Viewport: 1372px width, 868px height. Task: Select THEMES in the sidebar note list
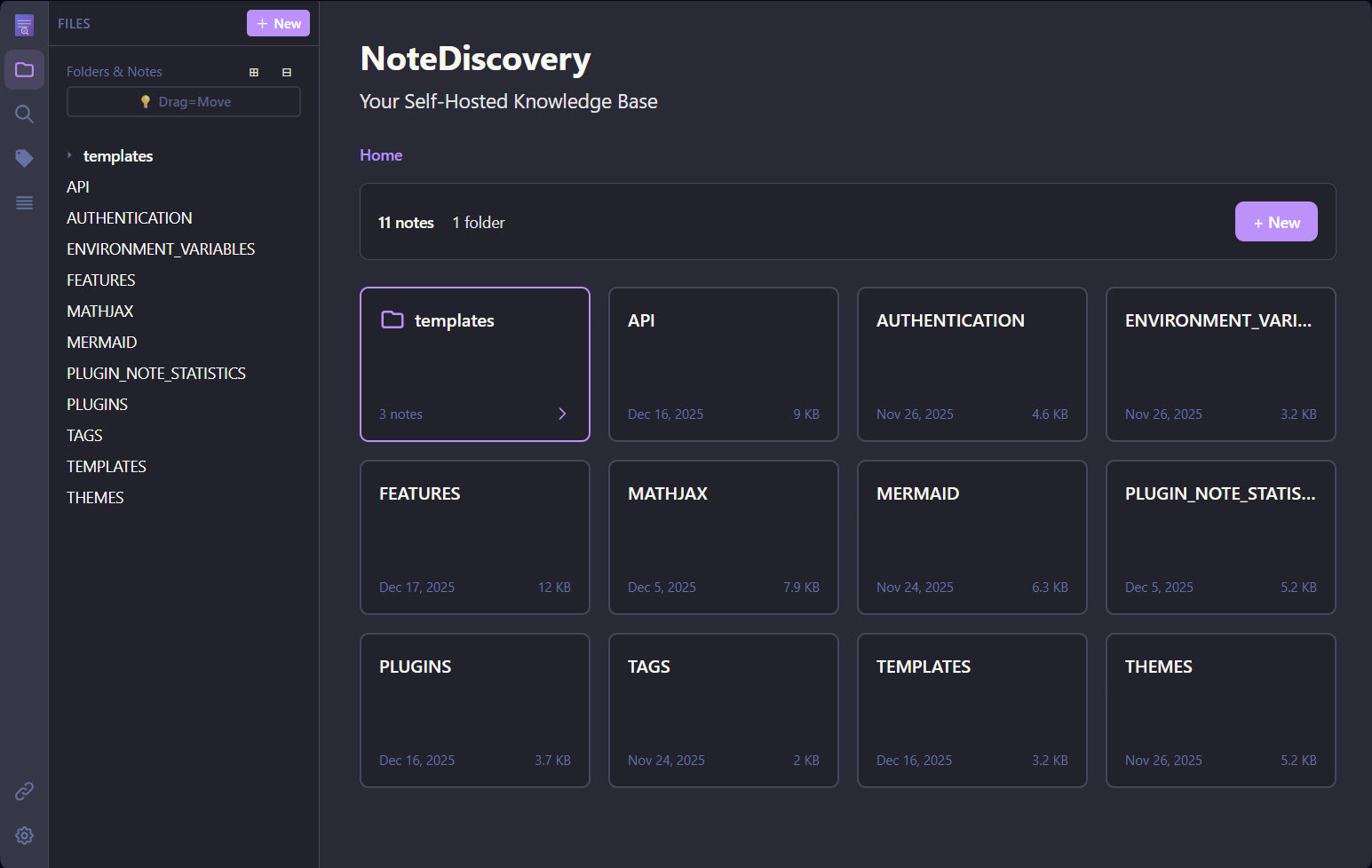[95, 497]
